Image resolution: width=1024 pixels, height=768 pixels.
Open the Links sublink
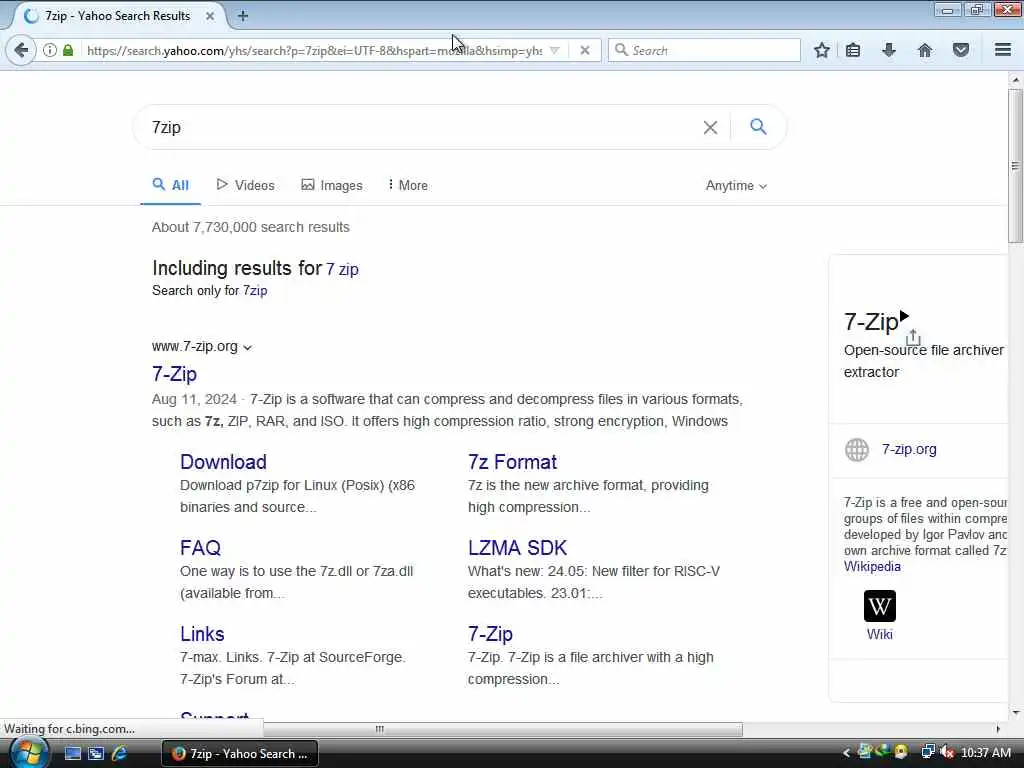[x=202, y=634]
